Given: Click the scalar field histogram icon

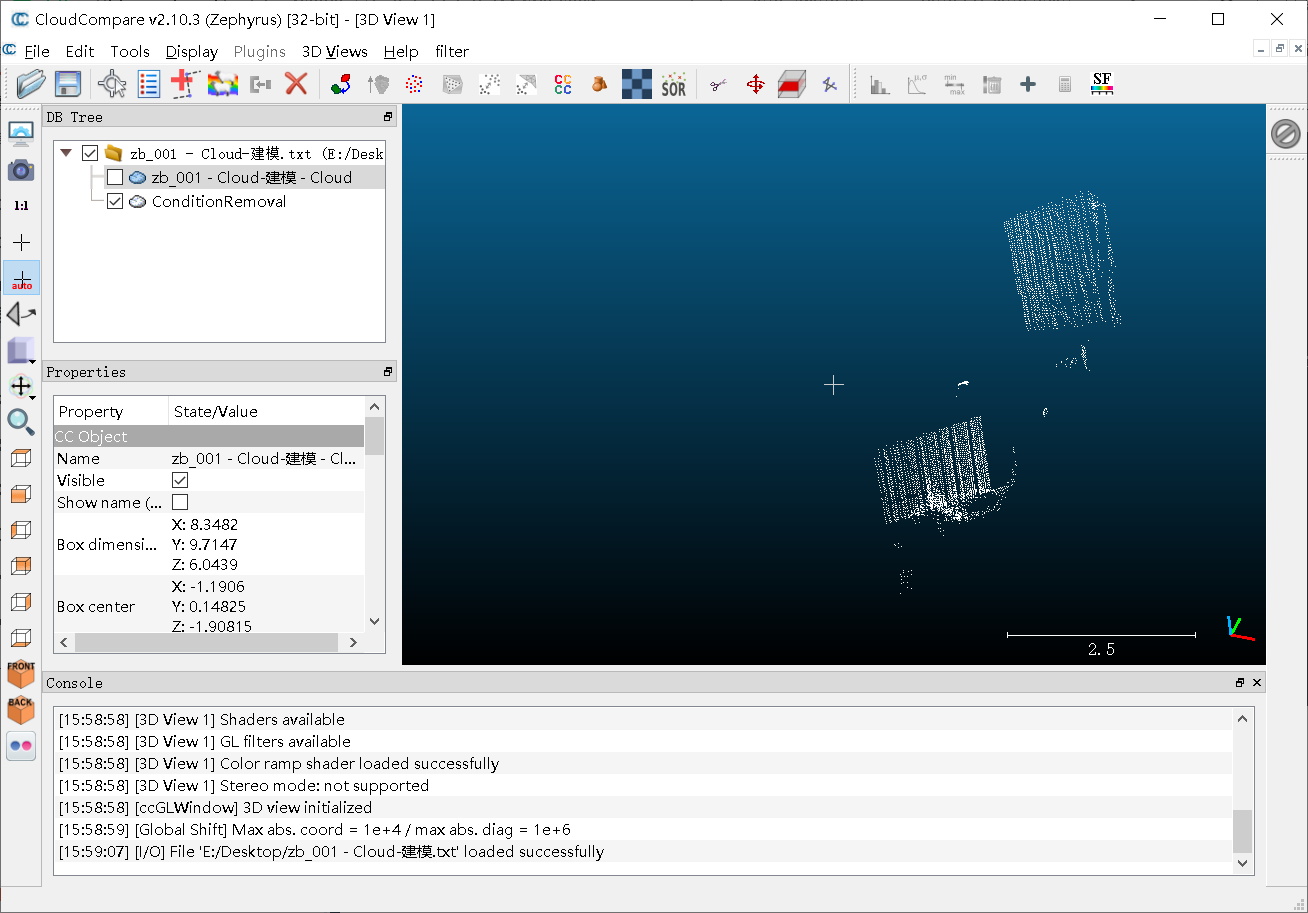Looking at the screenshot, I should [x=880, y=85].
